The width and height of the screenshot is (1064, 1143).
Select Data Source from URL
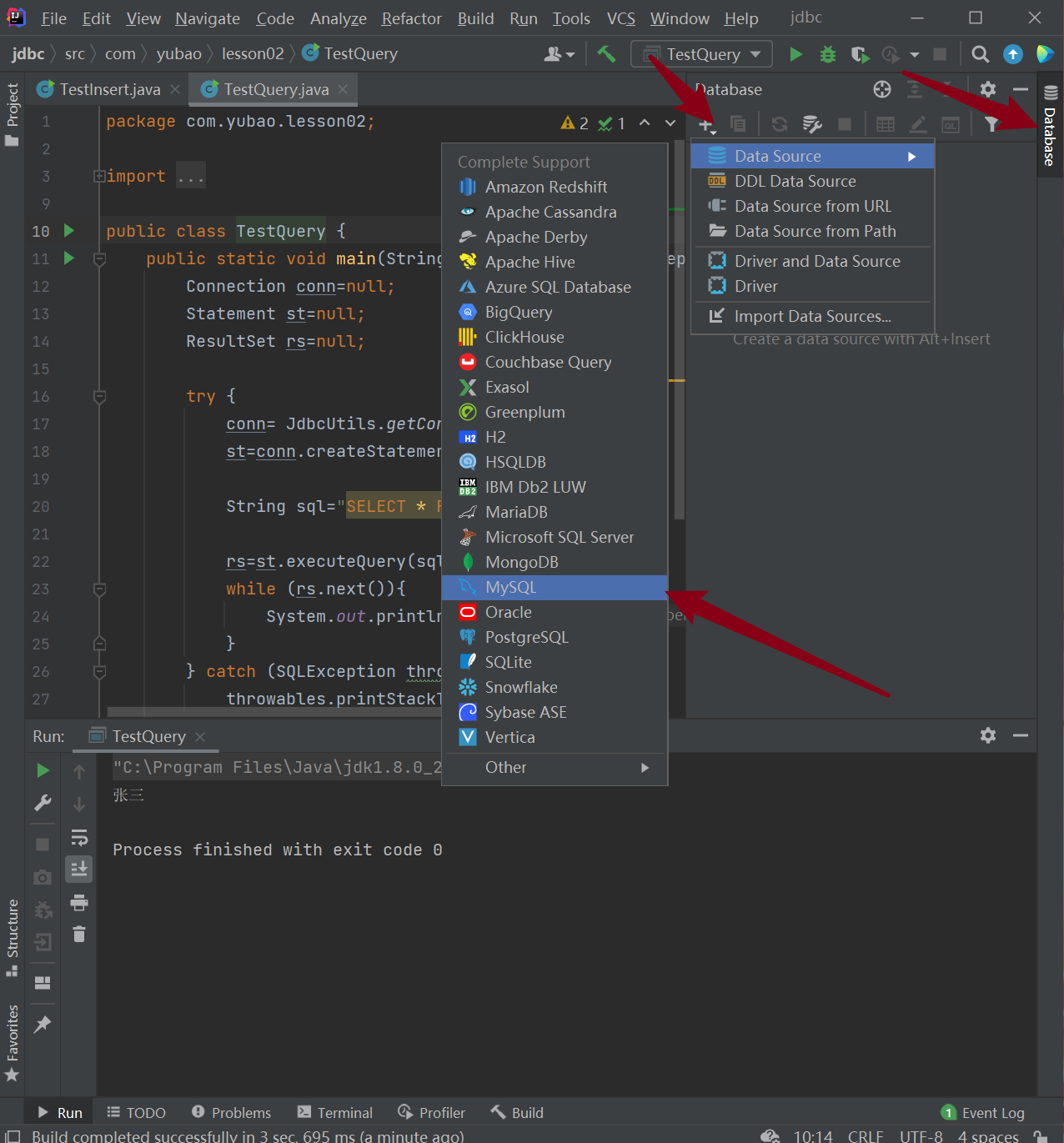point(812,206)
